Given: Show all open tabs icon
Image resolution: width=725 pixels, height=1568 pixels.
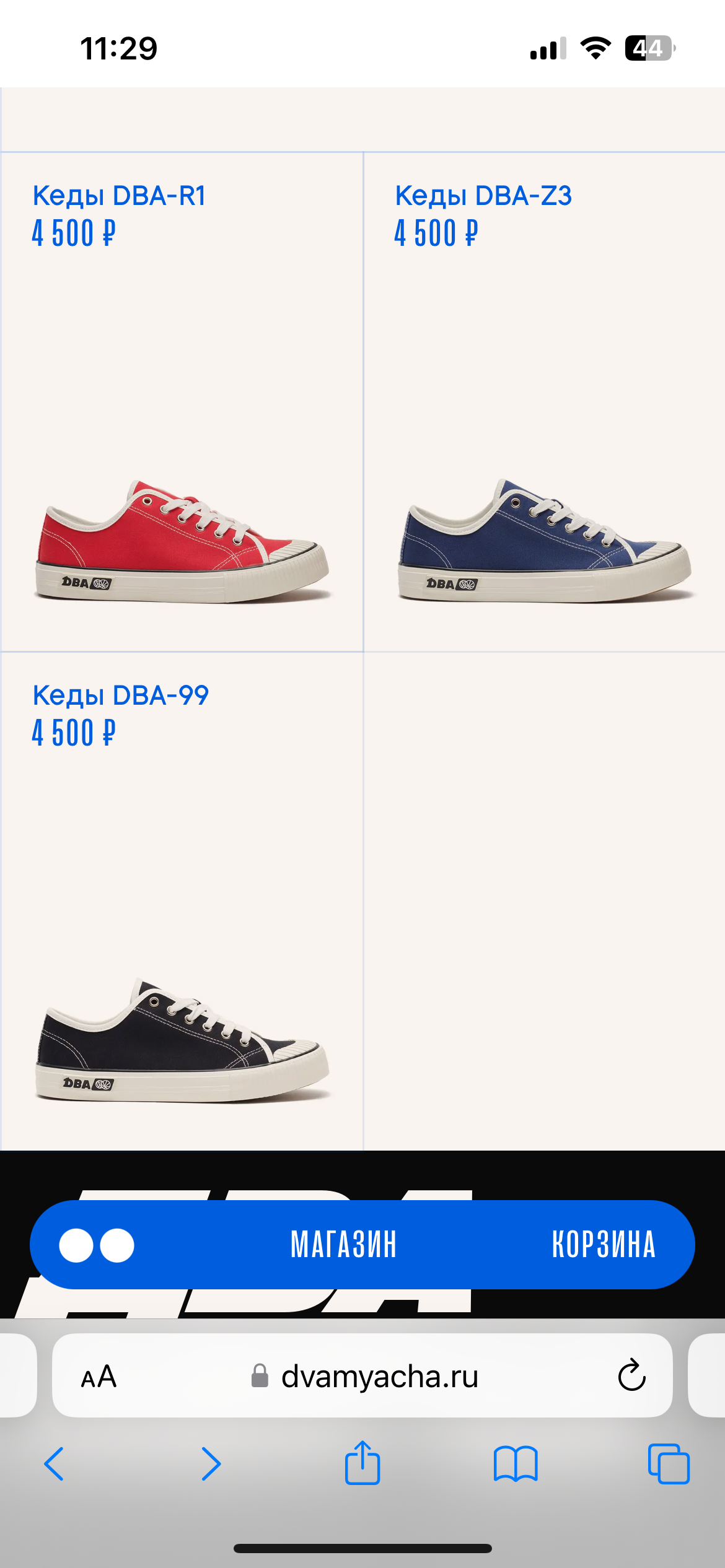Looking at the screenshot, I should tap(669, 1464).
